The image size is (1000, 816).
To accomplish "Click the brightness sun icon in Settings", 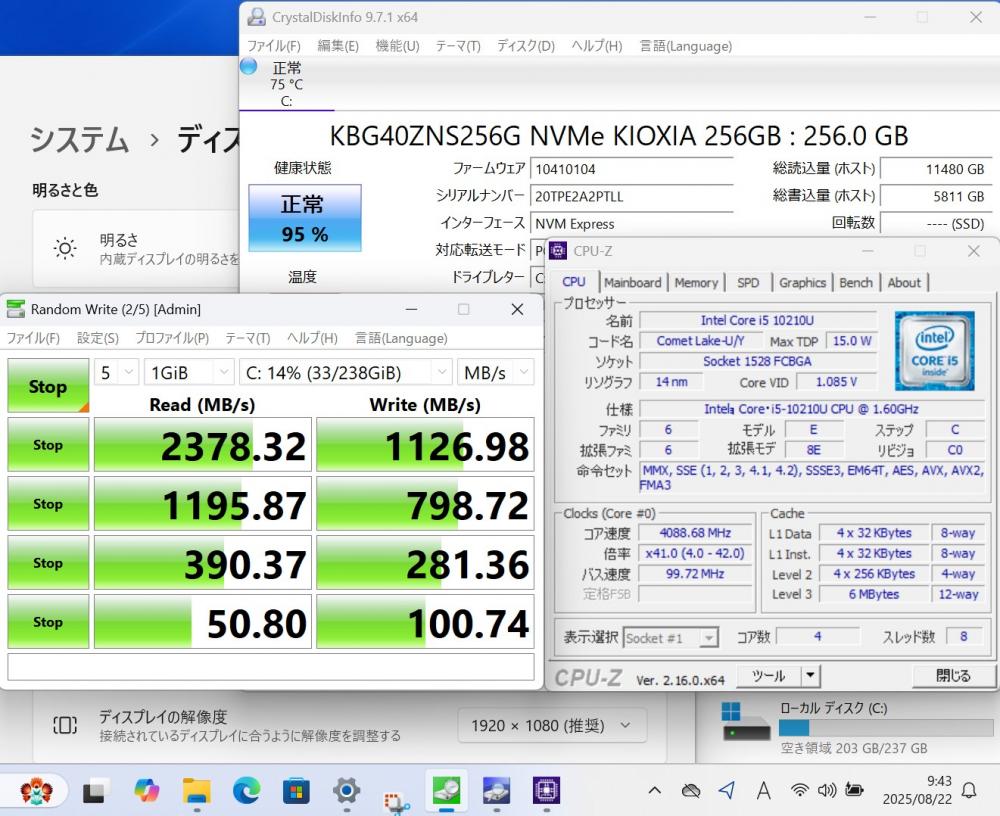I will click(x=65, y=248).
